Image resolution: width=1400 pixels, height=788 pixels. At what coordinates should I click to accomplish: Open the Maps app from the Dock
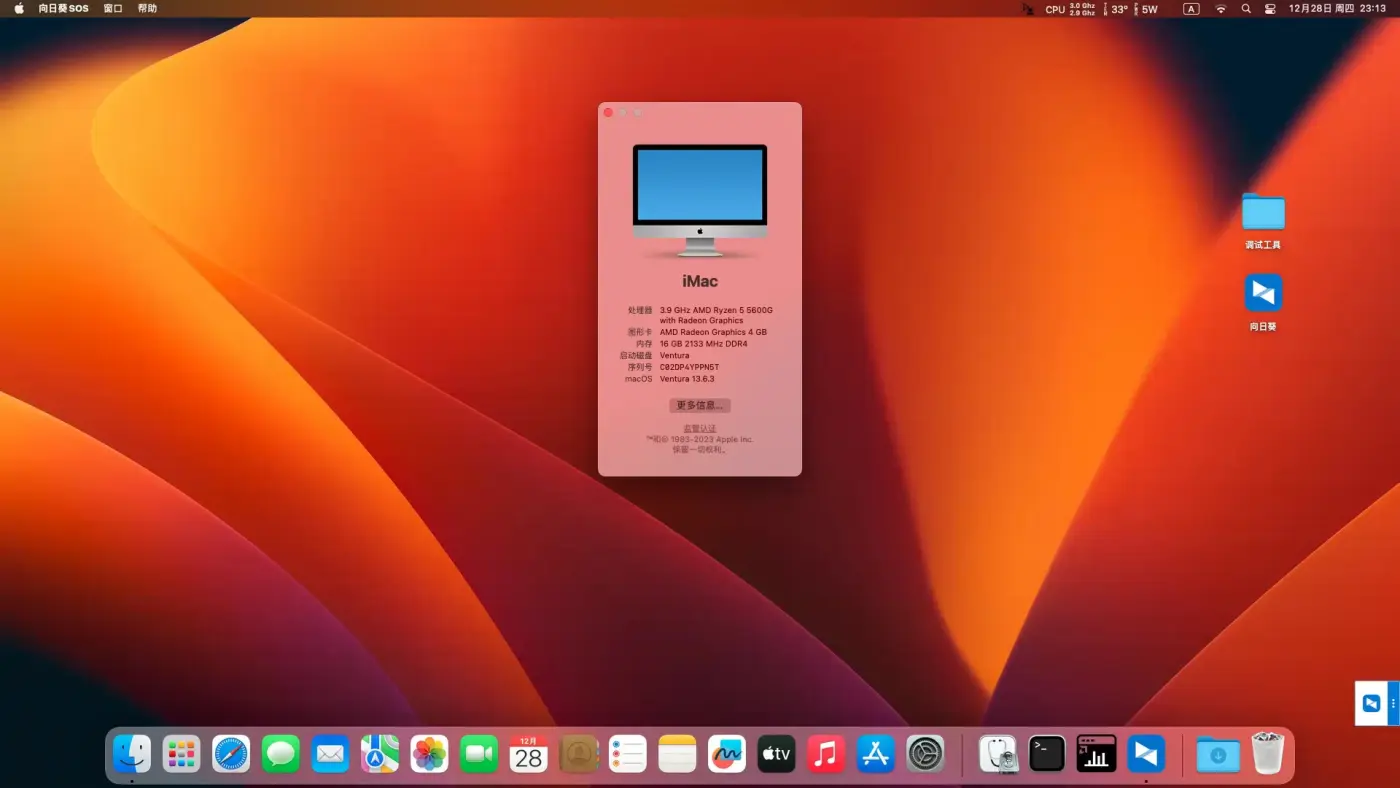[379, 754]
